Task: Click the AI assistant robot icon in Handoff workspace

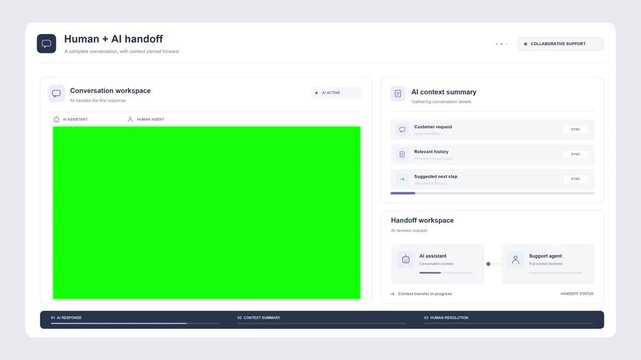Action: 406,259
